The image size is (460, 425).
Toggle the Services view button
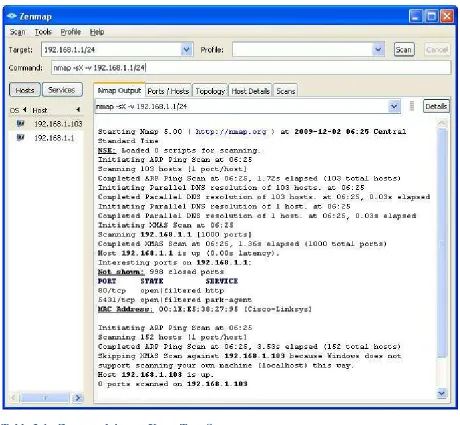coord(62,90)
